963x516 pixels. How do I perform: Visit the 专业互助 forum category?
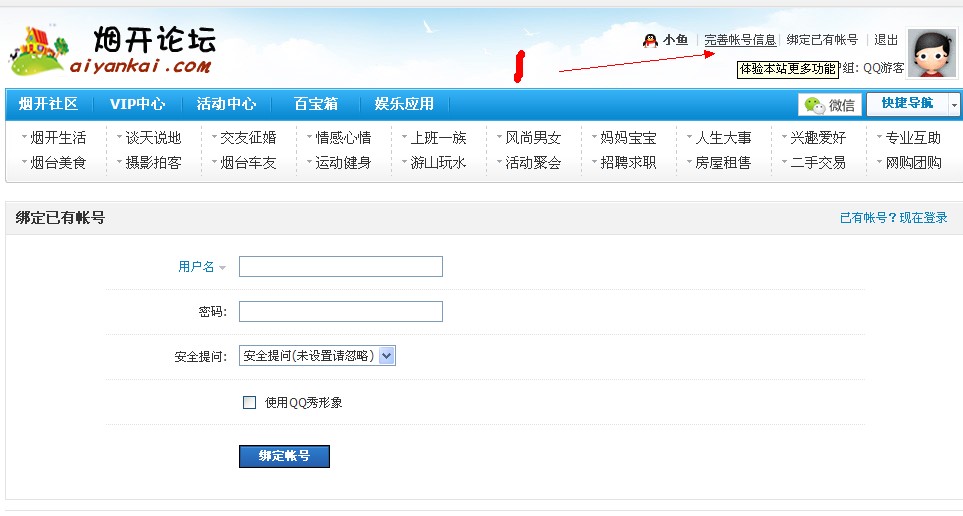tap(913, 138)
